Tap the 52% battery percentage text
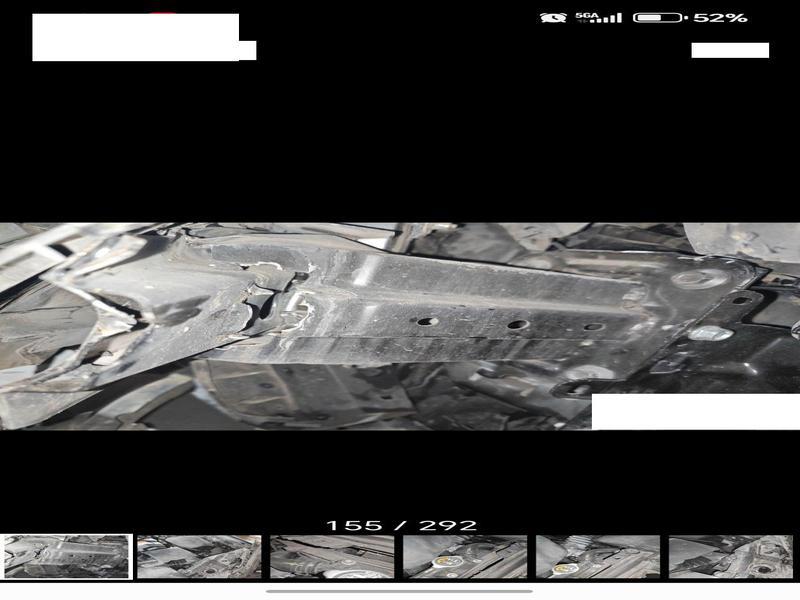Viewport: 800px width, 600px height. [x=721, y=18]
